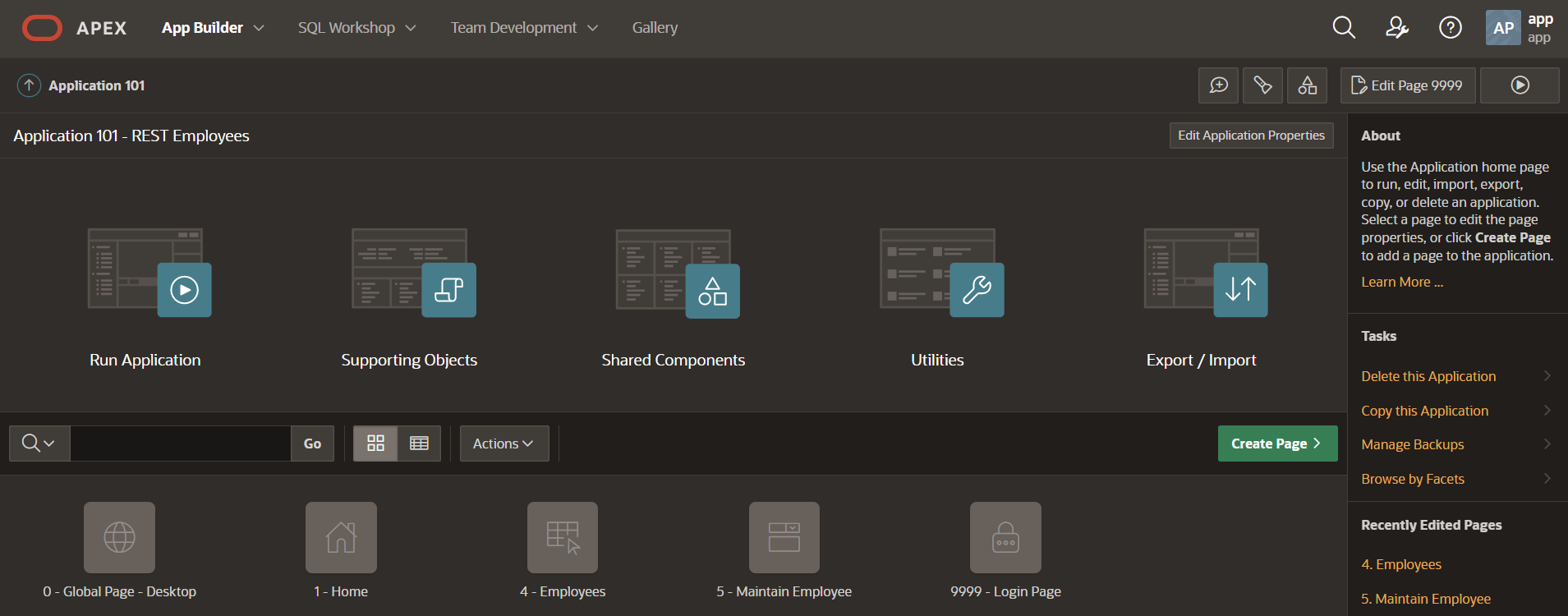1568x616 pixels.
Task: Click chevron beside Browse by Facets
Action: (x=1547, y=479)
